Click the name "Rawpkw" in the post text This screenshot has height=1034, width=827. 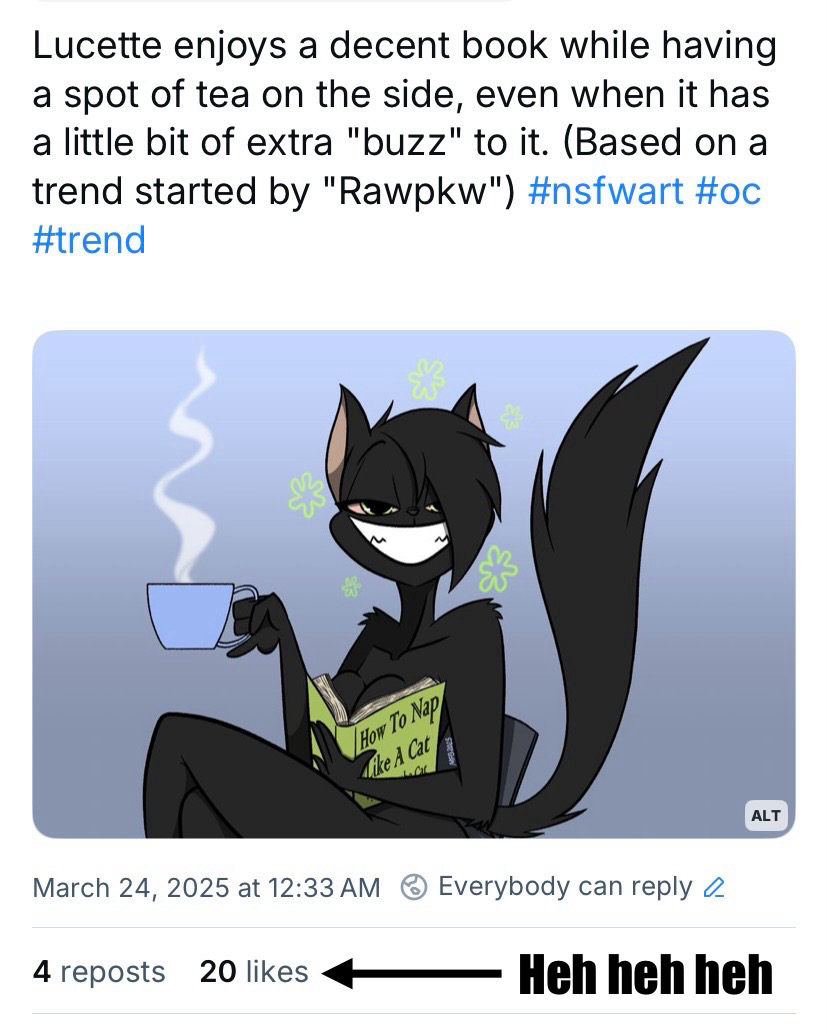[x=428, y=191]
